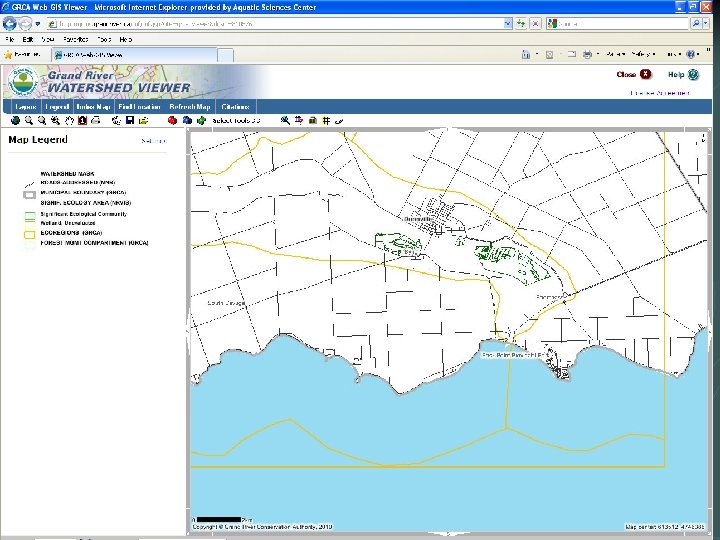Image resolution: width=720 pixels, height=540 pixels.
Task: Click the yellow Ecoregions legend swatch
Action: coord(31,234)
